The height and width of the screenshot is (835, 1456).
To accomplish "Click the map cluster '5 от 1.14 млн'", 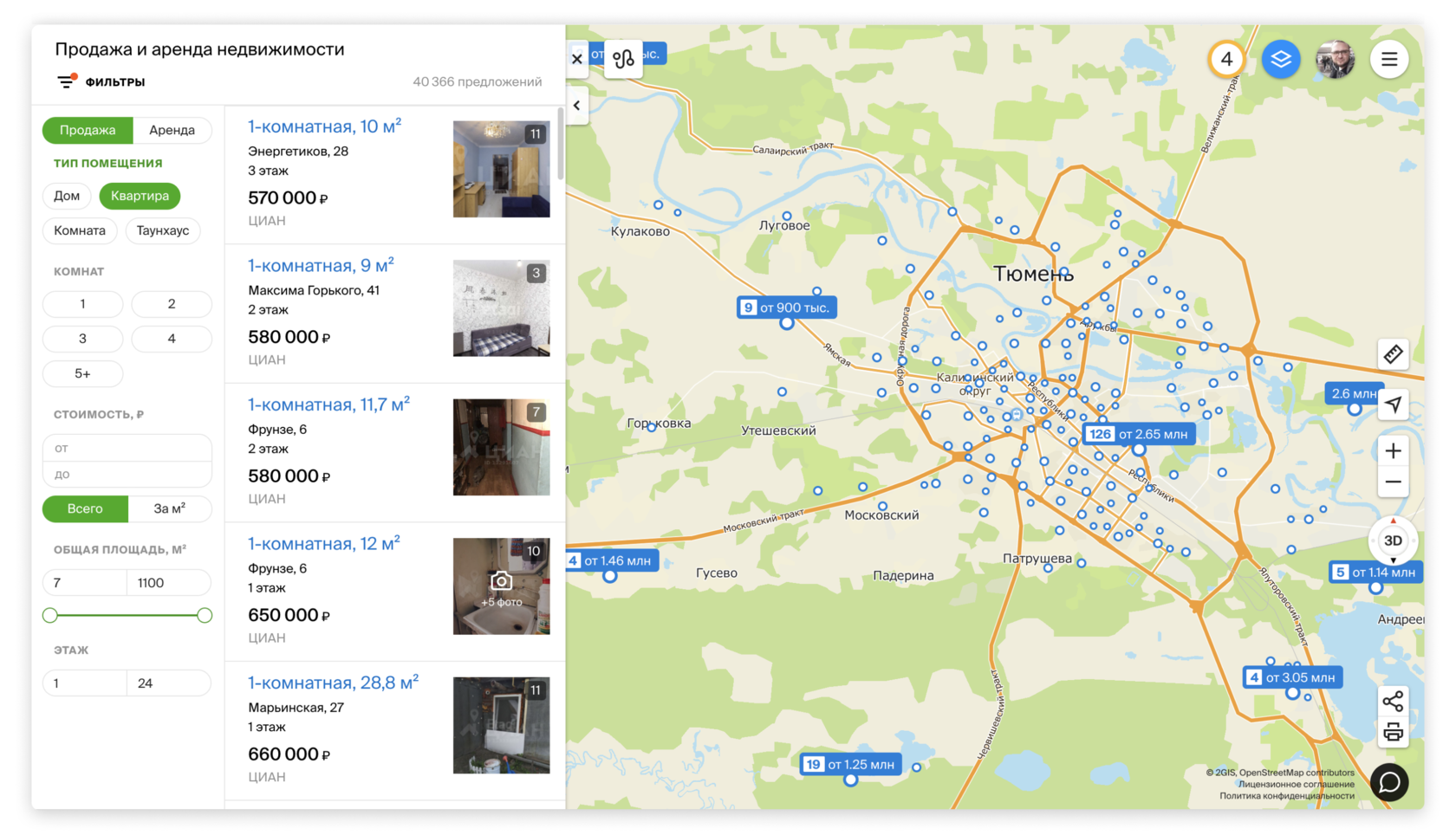I will click(x=1375, y=572).
